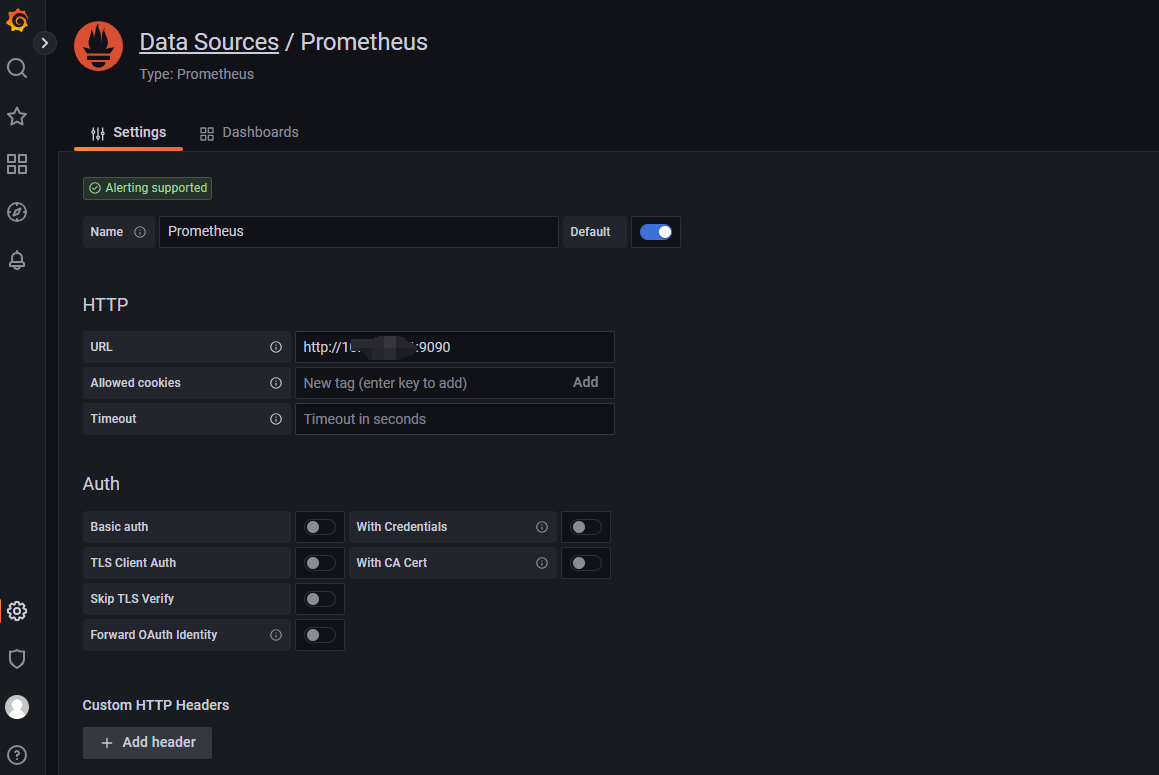Enable the TLS Client Auth toggle
This screenshot has width=1159, height=775.
320,564
